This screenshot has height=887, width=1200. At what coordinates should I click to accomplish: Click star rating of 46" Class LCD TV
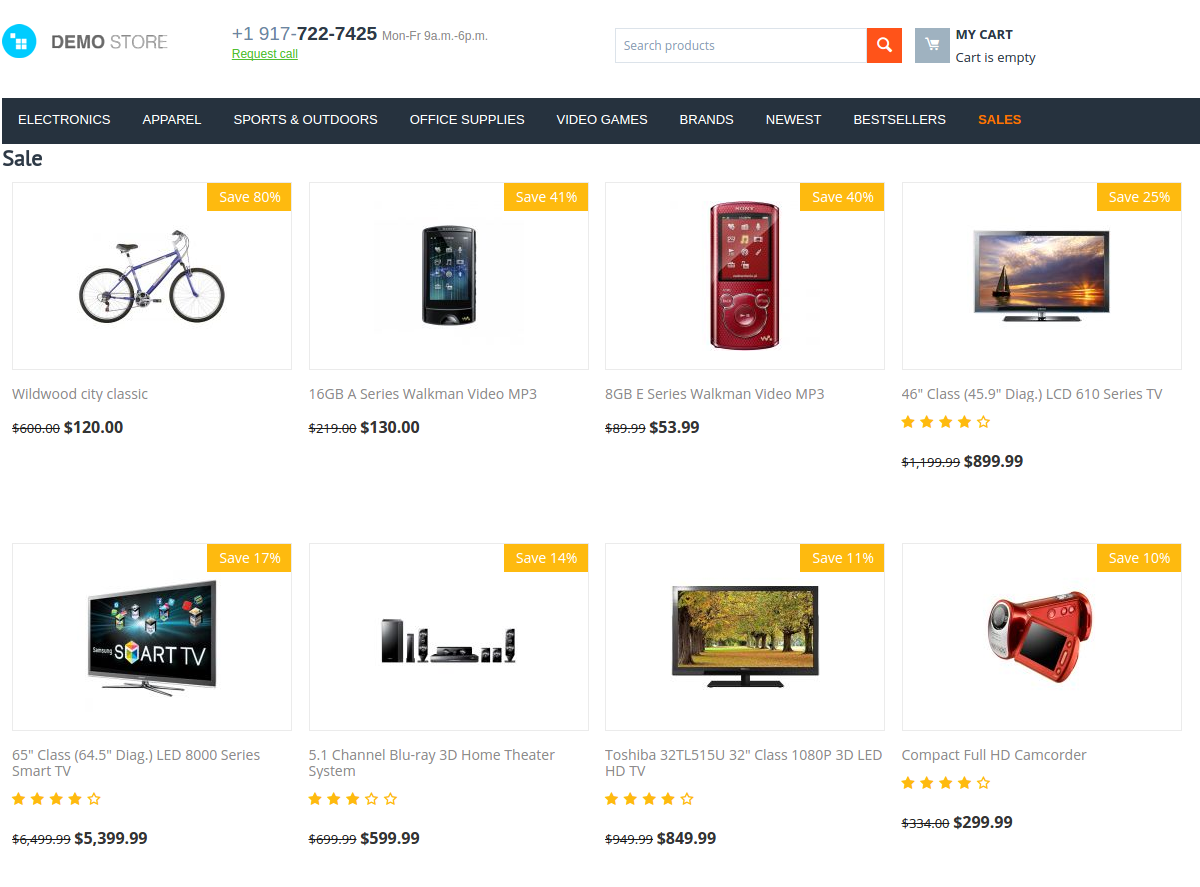click(x=946, y=422)
